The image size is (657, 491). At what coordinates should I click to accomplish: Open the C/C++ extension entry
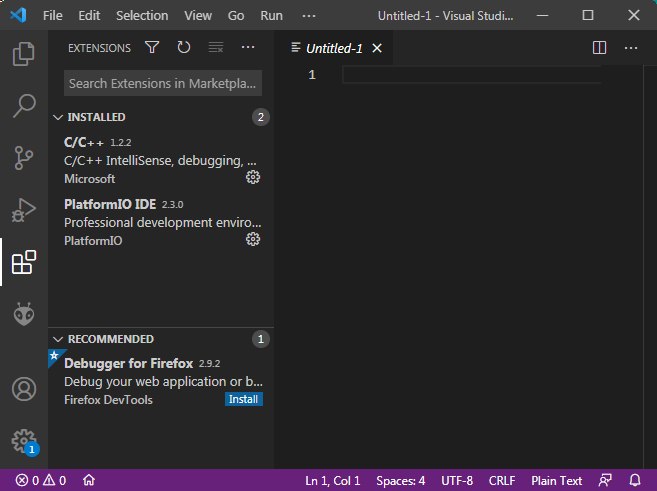(x=161, y=160)
